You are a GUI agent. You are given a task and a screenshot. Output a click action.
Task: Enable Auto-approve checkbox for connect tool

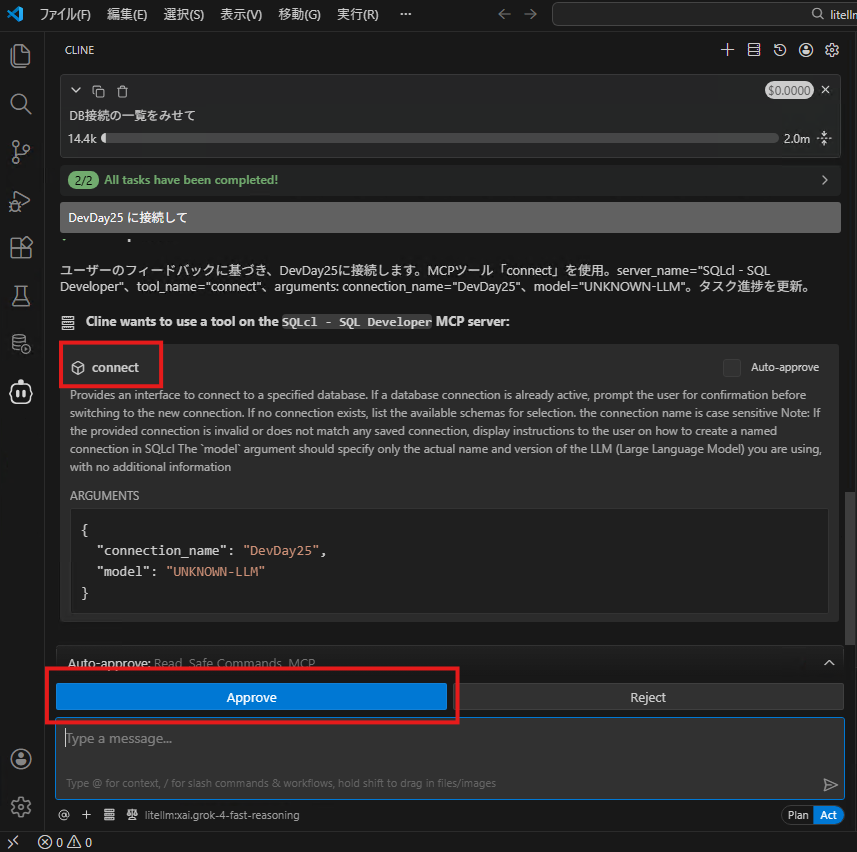[x=731, y=368]
